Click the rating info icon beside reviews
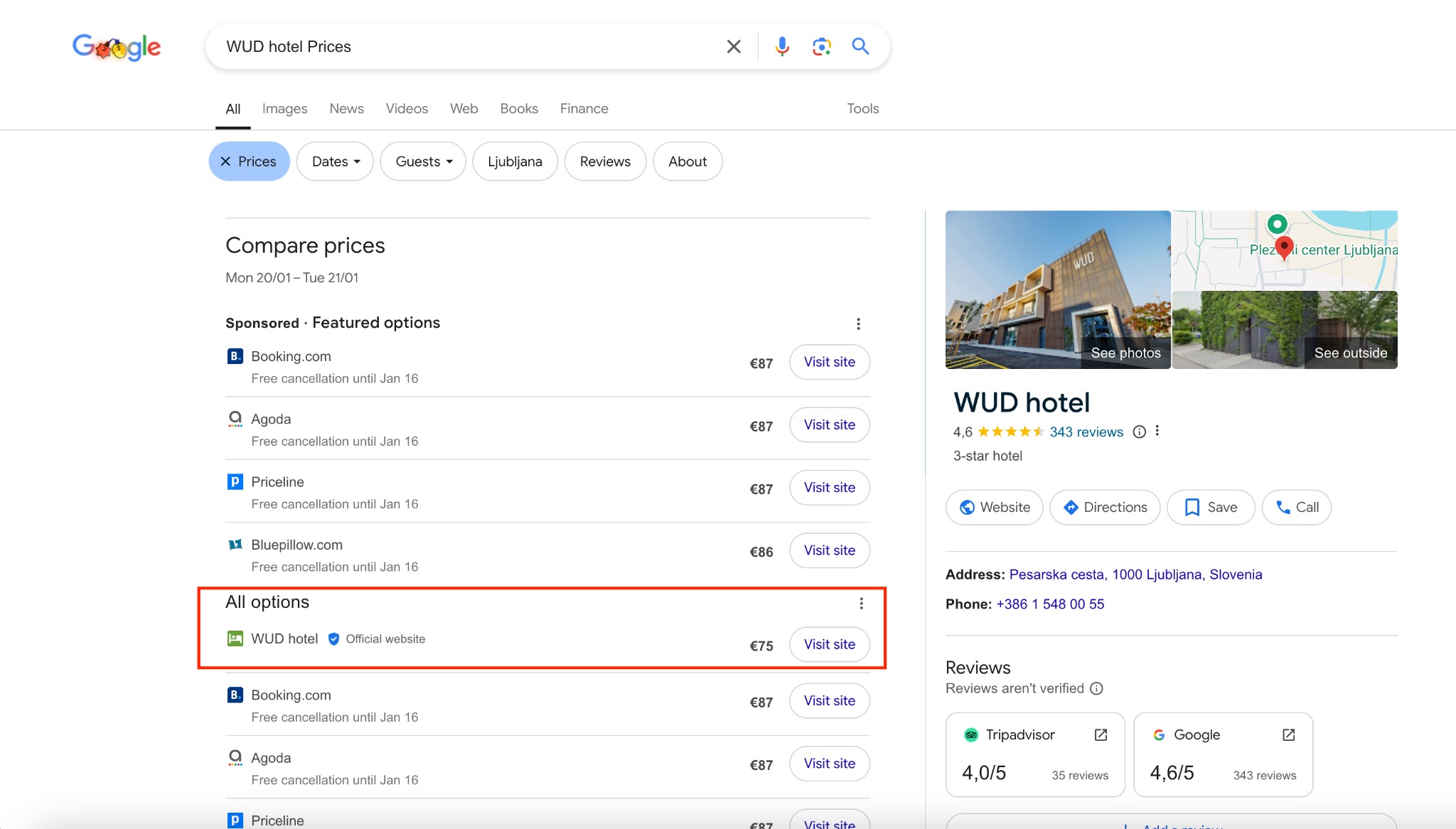1456x829 pixels. (1139, 432)
